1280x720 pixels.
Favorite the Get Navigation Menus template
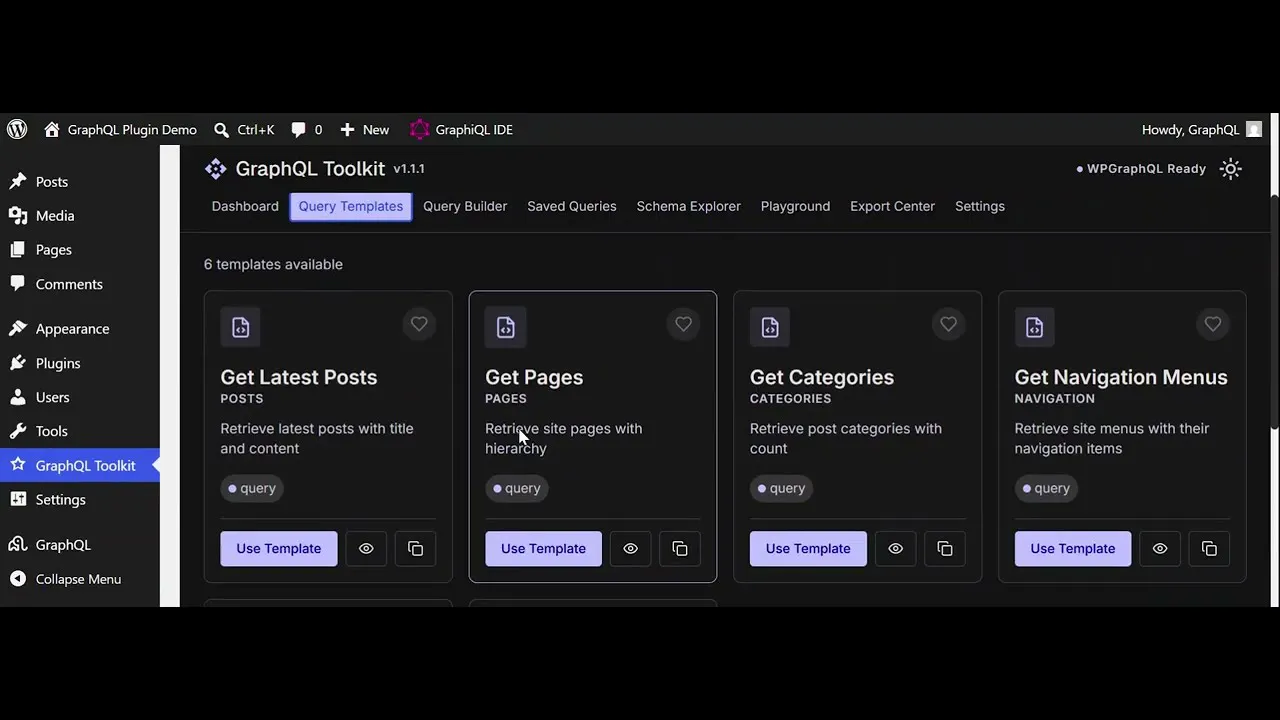click(x=1213, y=324)
